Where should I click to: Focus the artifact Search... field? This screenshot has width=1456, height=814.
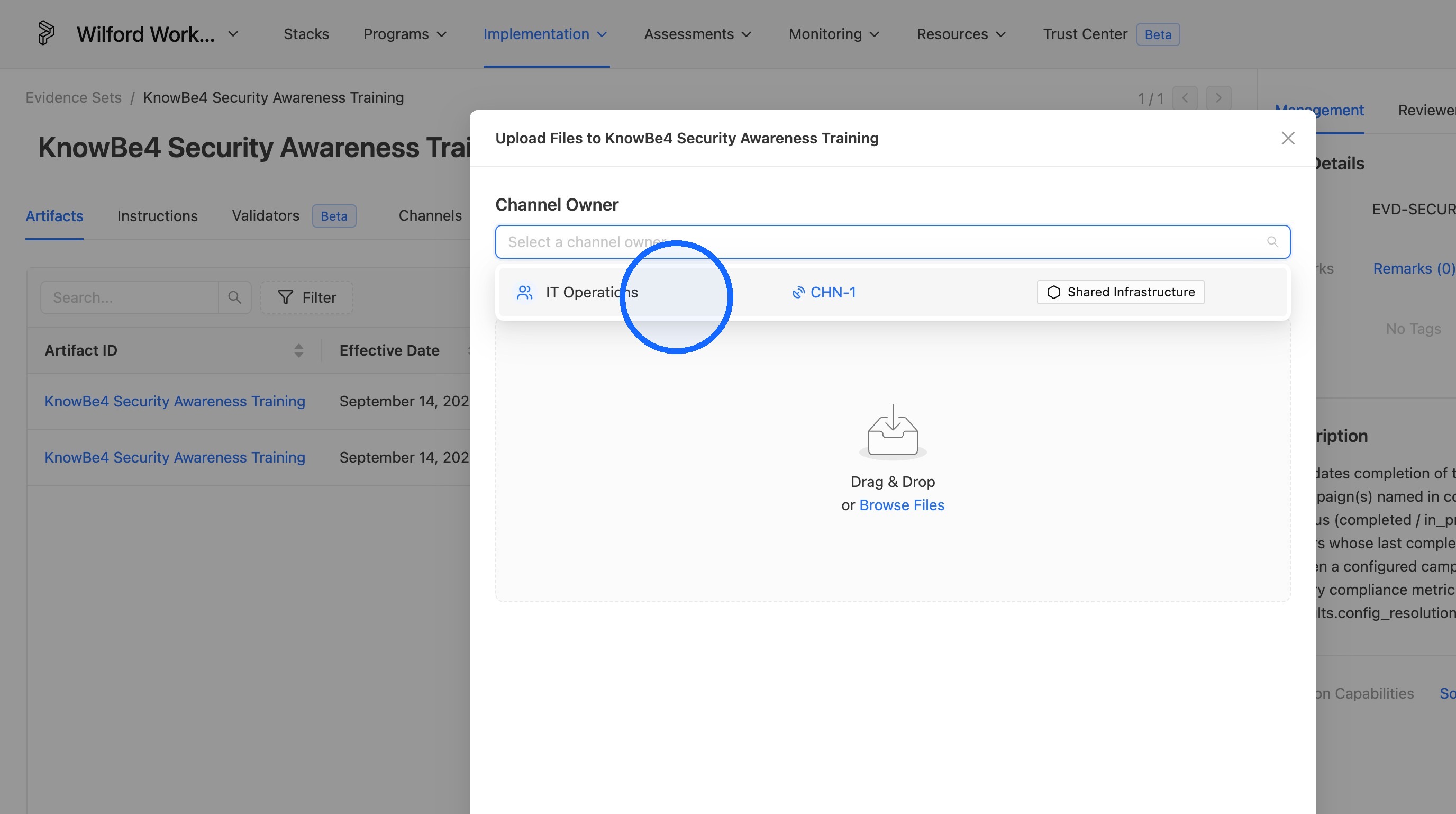[130, 297]
